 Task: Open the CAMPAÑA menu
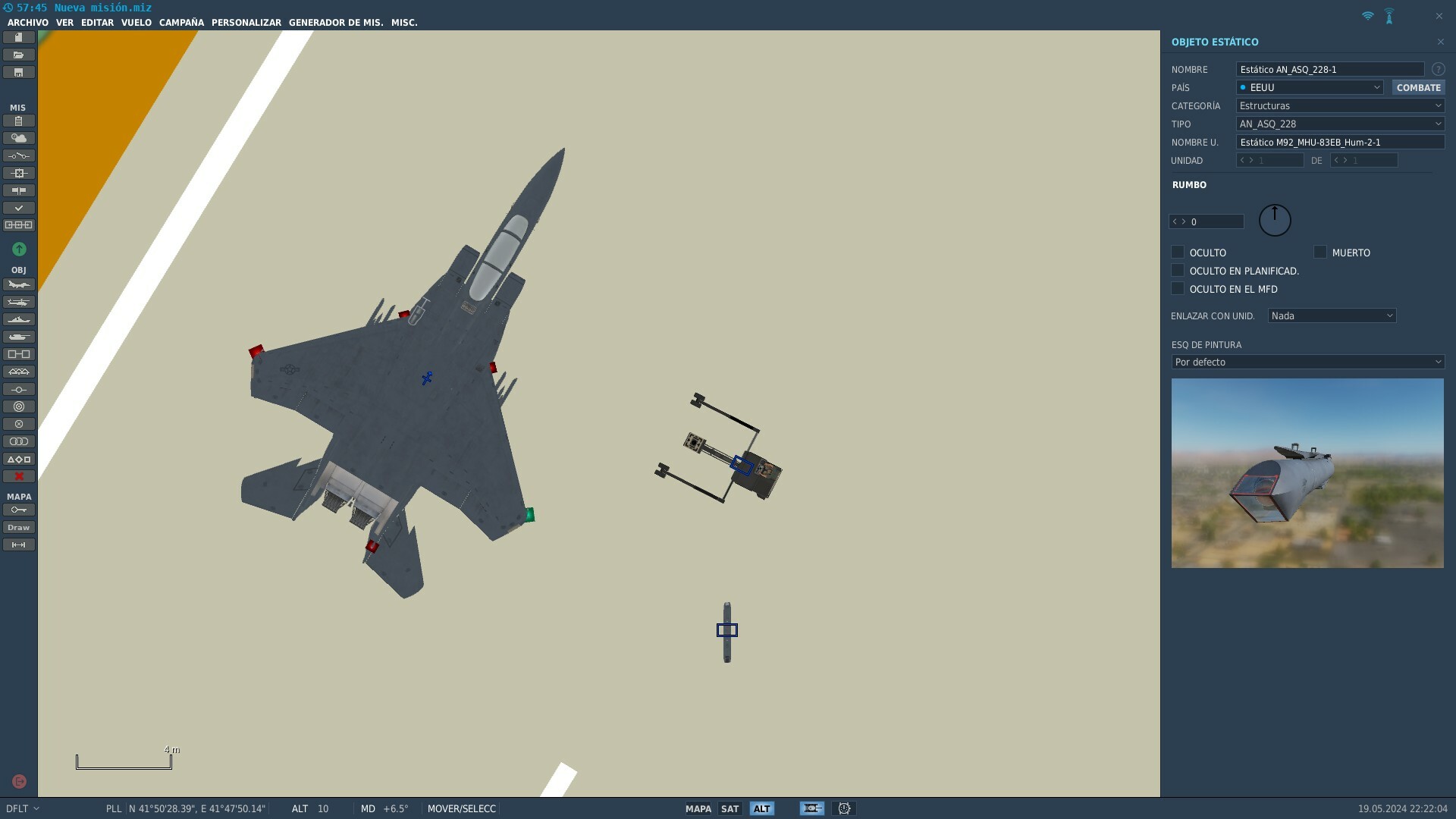click(181, 22)
